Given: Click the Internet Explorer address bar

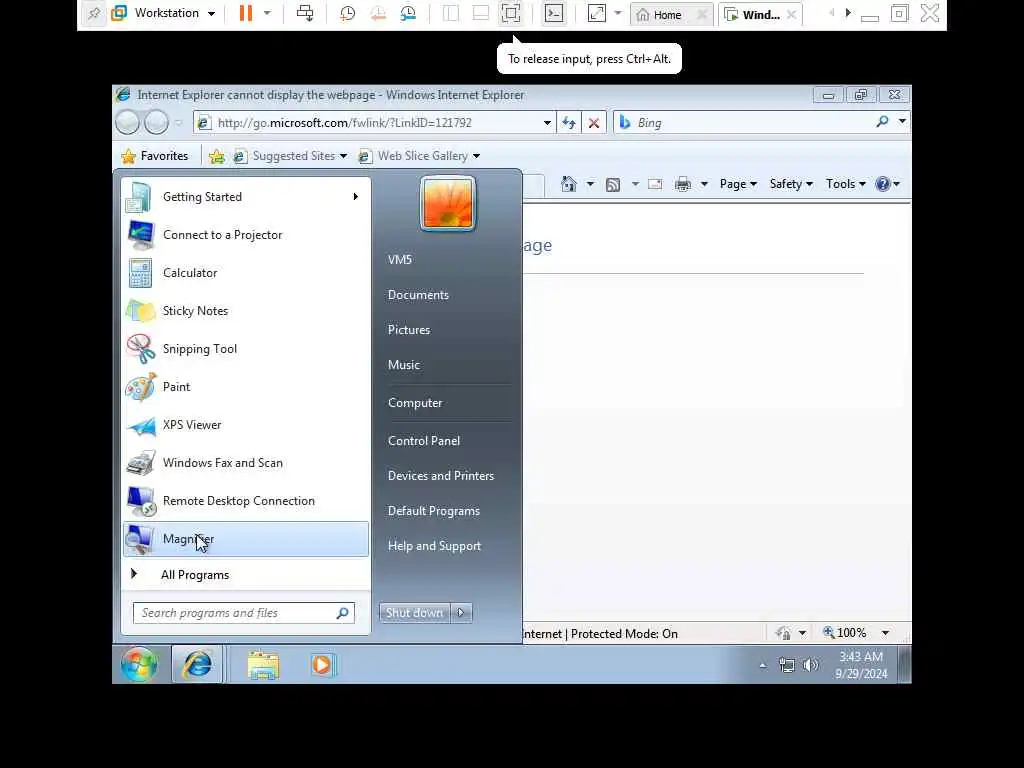Looking at the screenshot, I should click(x=374, y=123).
